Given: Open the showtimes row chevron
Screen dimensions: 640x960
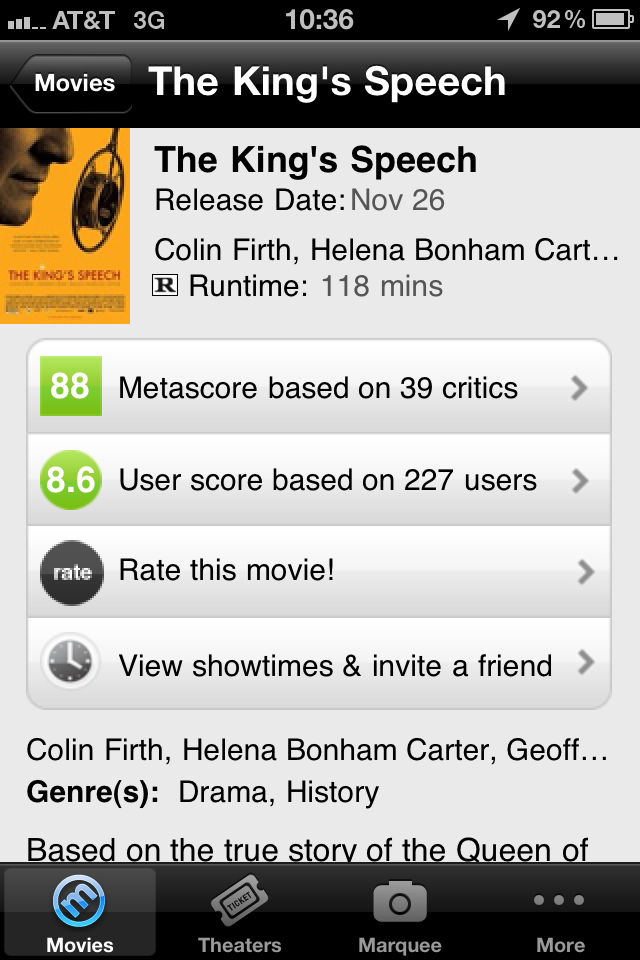Looking at the screenshot, I should click(x=585, y=663).
